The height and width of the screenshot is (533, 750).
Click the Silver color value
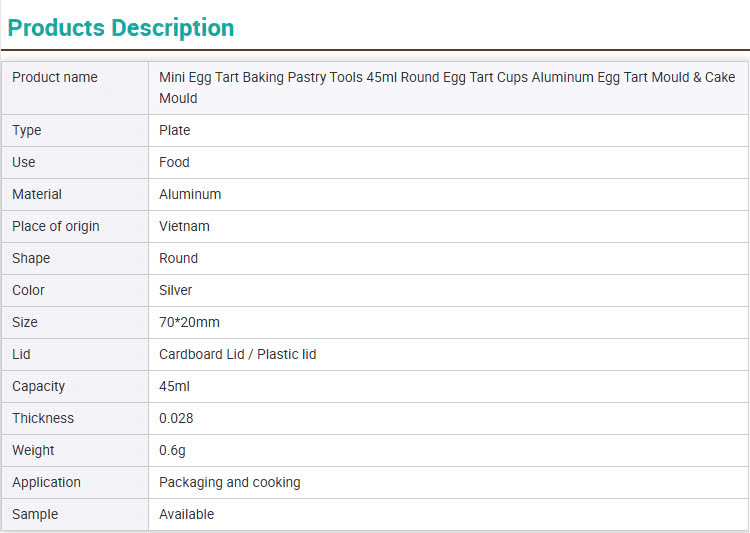176,290
